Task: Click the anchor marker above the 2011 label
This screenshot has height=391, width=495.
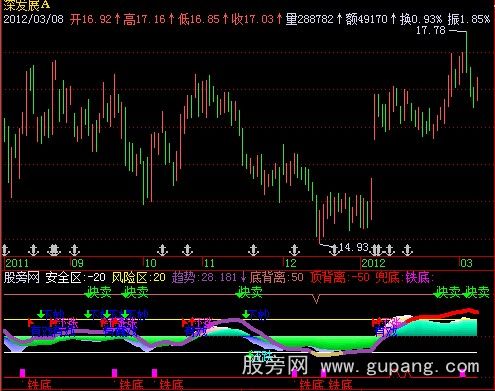Action: click(x=5, y=249)
